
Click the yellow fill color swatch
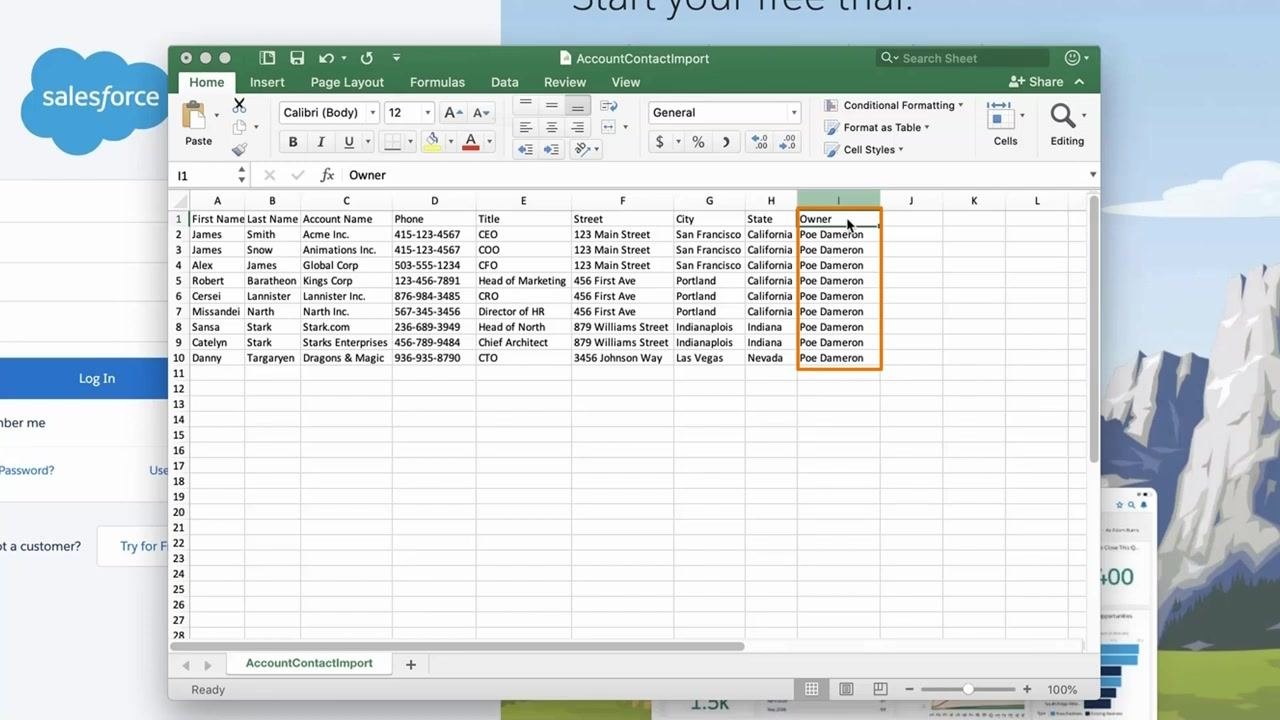432,142
